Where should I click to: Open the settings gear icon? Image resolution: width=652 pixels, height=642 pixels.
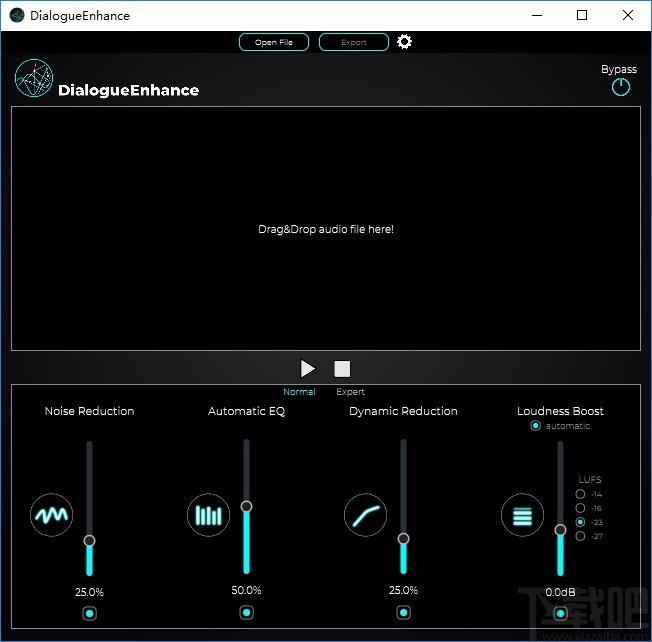click(x=404, y=42)
